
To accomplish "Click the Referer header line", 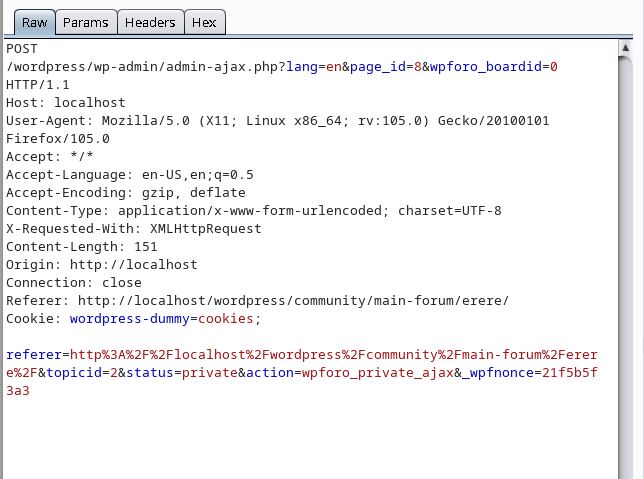I will (x=258, y=301).
